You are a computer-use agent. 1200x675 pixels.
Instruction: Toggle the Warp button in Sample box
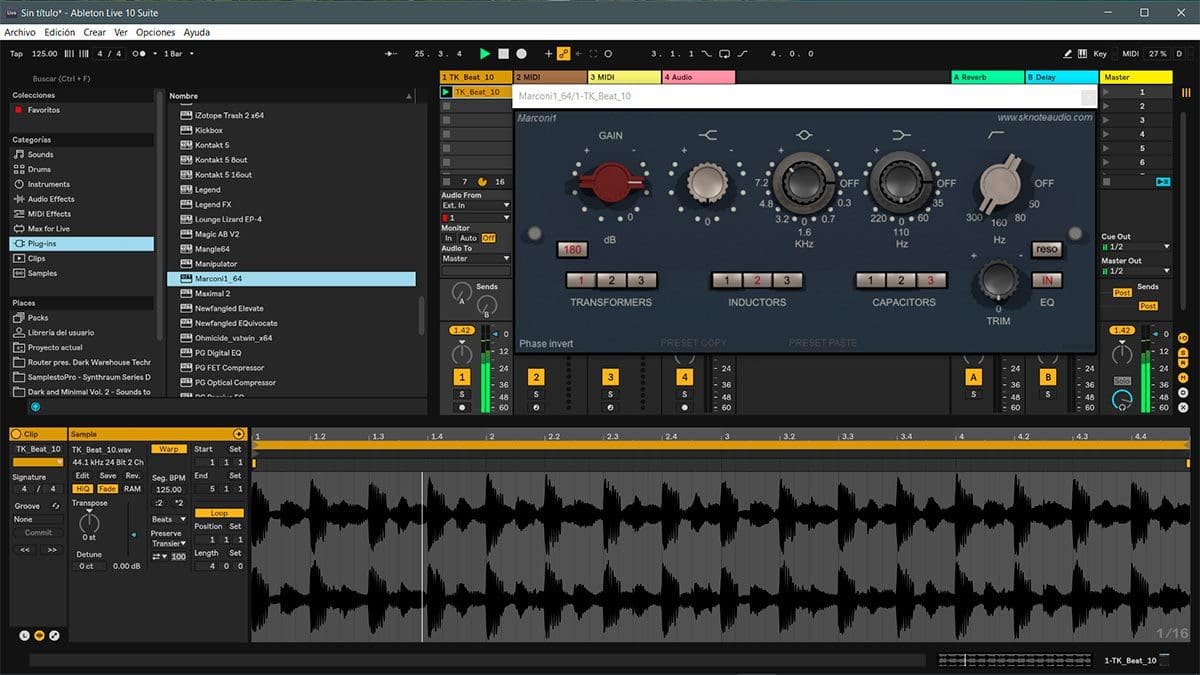pyautogui.click(x=169, y=449)
